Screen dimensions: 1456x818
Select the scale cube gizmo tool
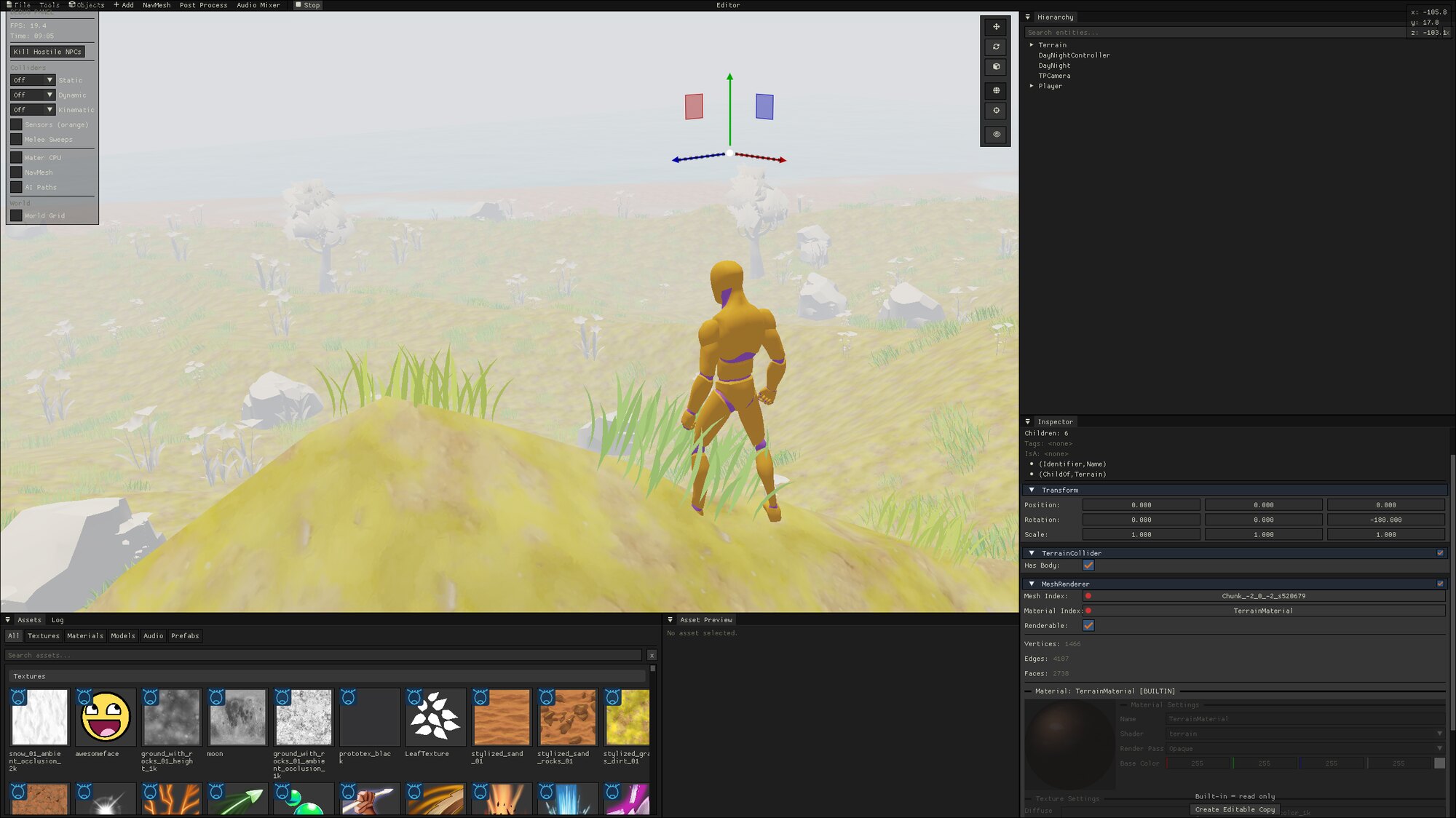pyautogui.click(x=996, y=66)
